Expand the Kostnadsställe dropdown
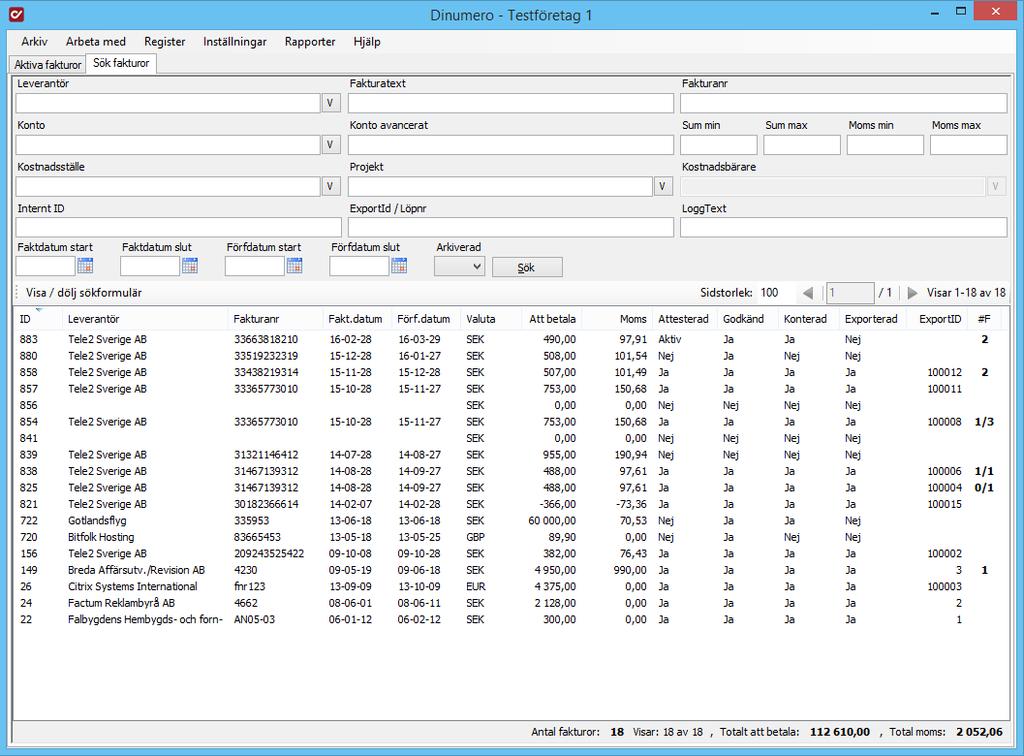 click(x=330, y=186)
